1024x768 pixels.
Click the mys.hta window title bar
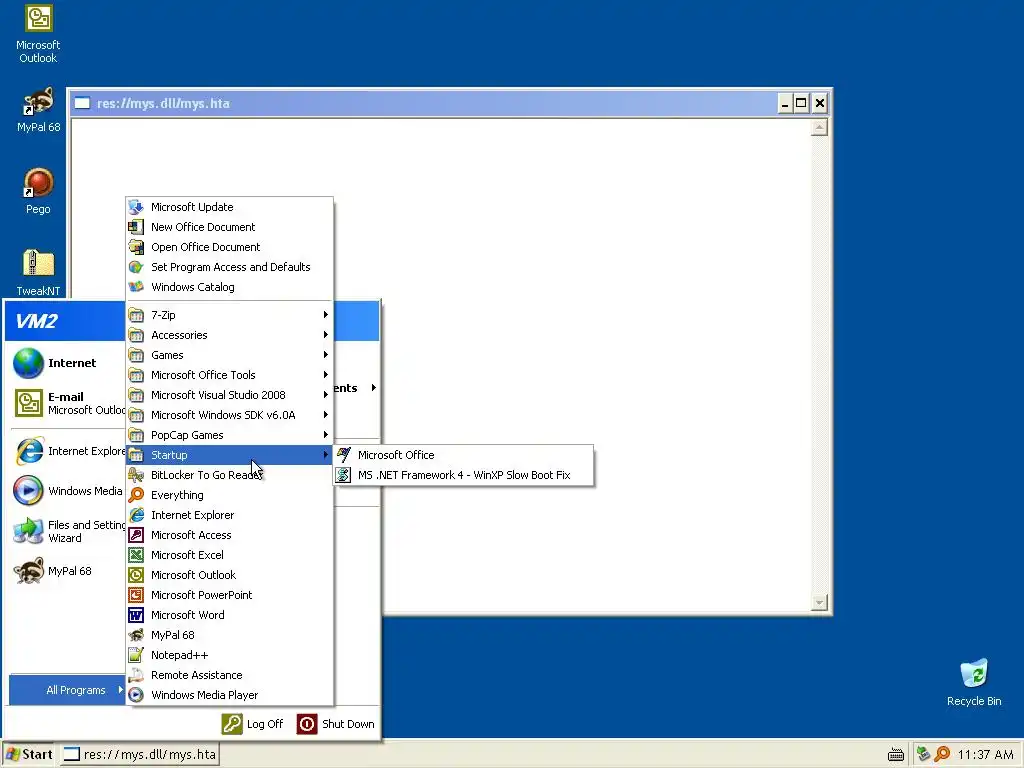click(424, 103)
